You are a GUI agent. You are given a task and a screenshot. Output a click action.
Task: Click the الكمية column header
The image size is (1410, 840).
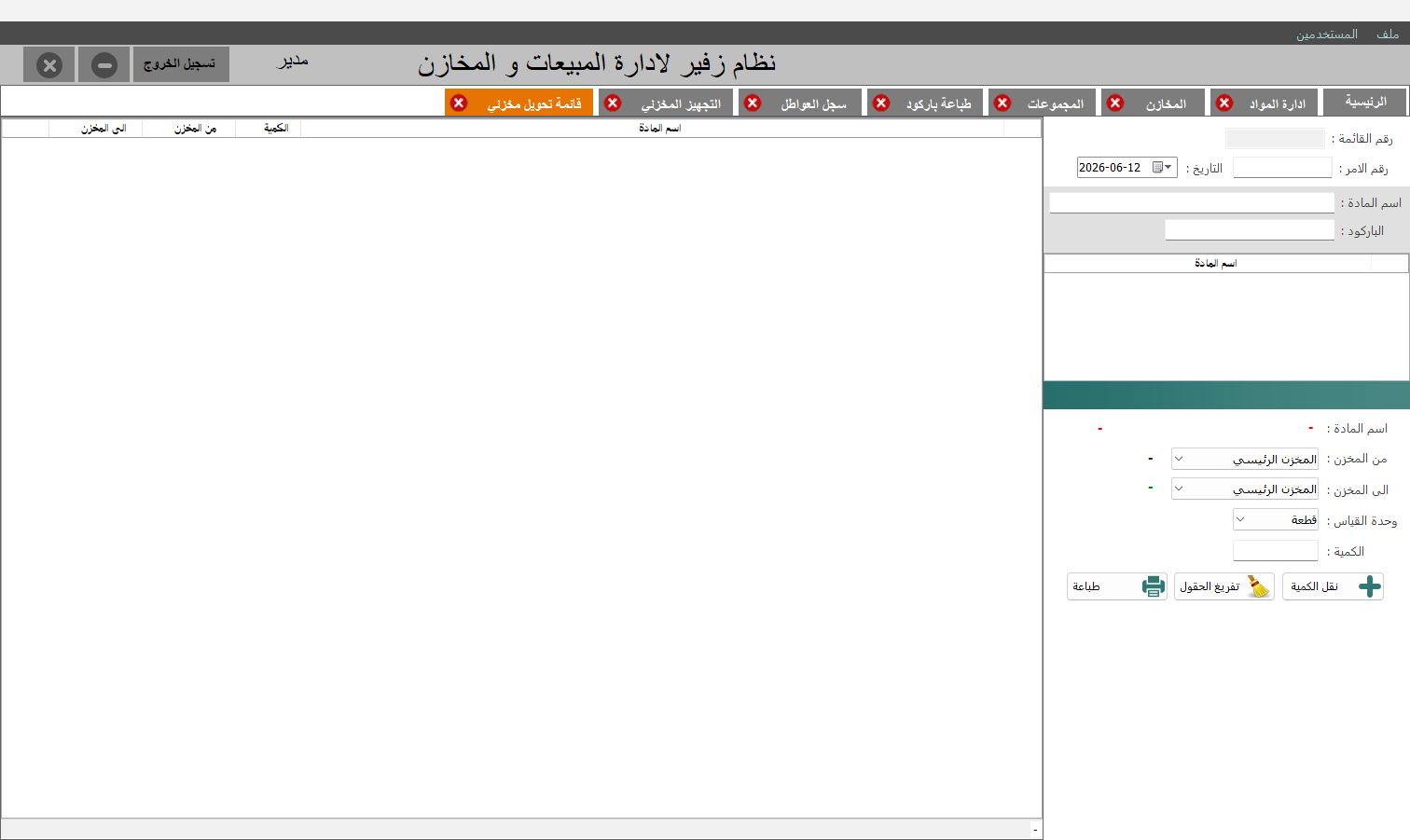269,129
